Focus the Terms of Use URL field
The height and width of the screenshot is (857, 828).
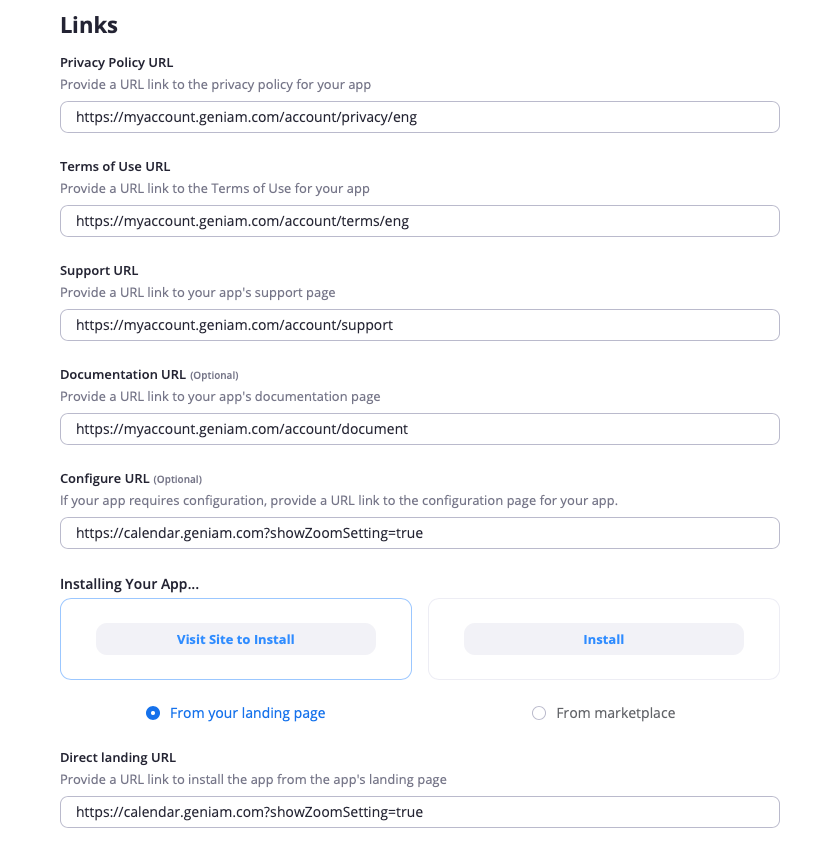(420, 221)
